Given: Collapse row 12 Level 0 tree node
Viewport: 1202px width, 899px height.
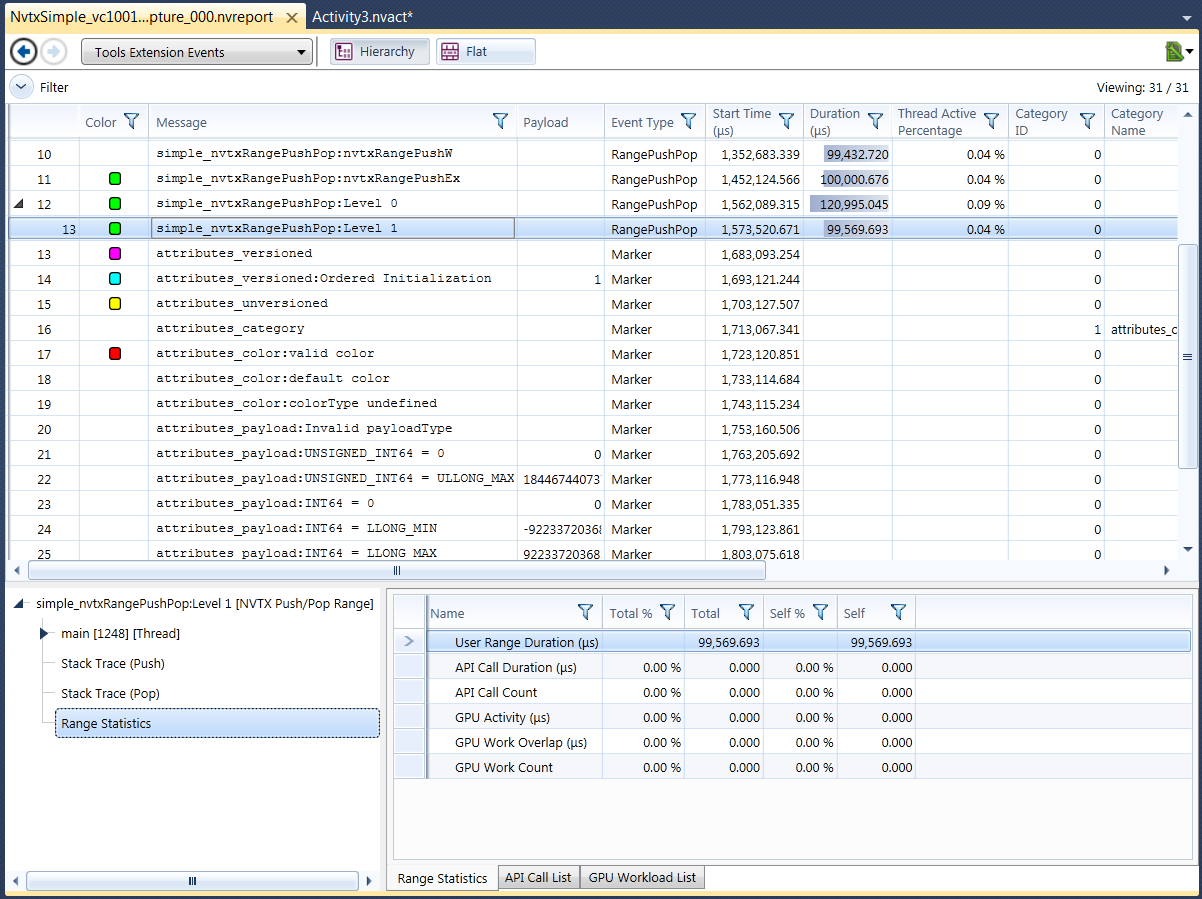Looking at the screenshot, I should coord(18,204).
